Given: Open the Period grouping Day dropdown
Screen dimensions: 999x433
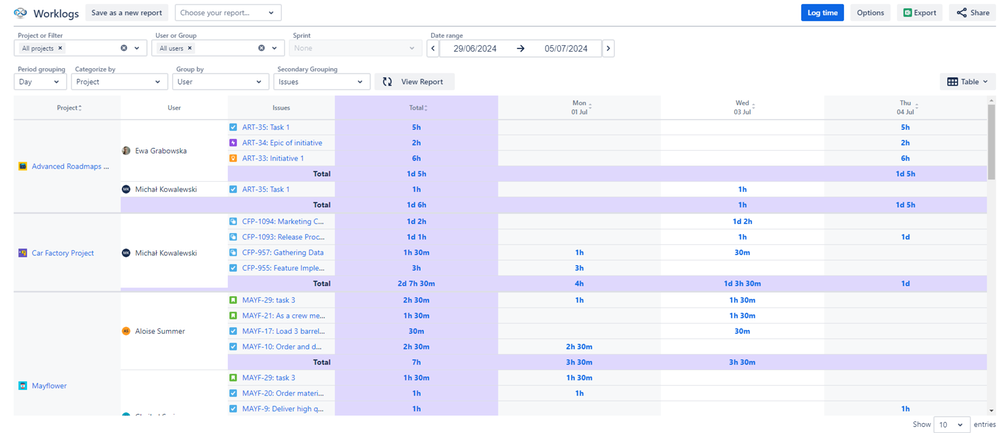Looking at the screenshot, I should pos(40,82).
